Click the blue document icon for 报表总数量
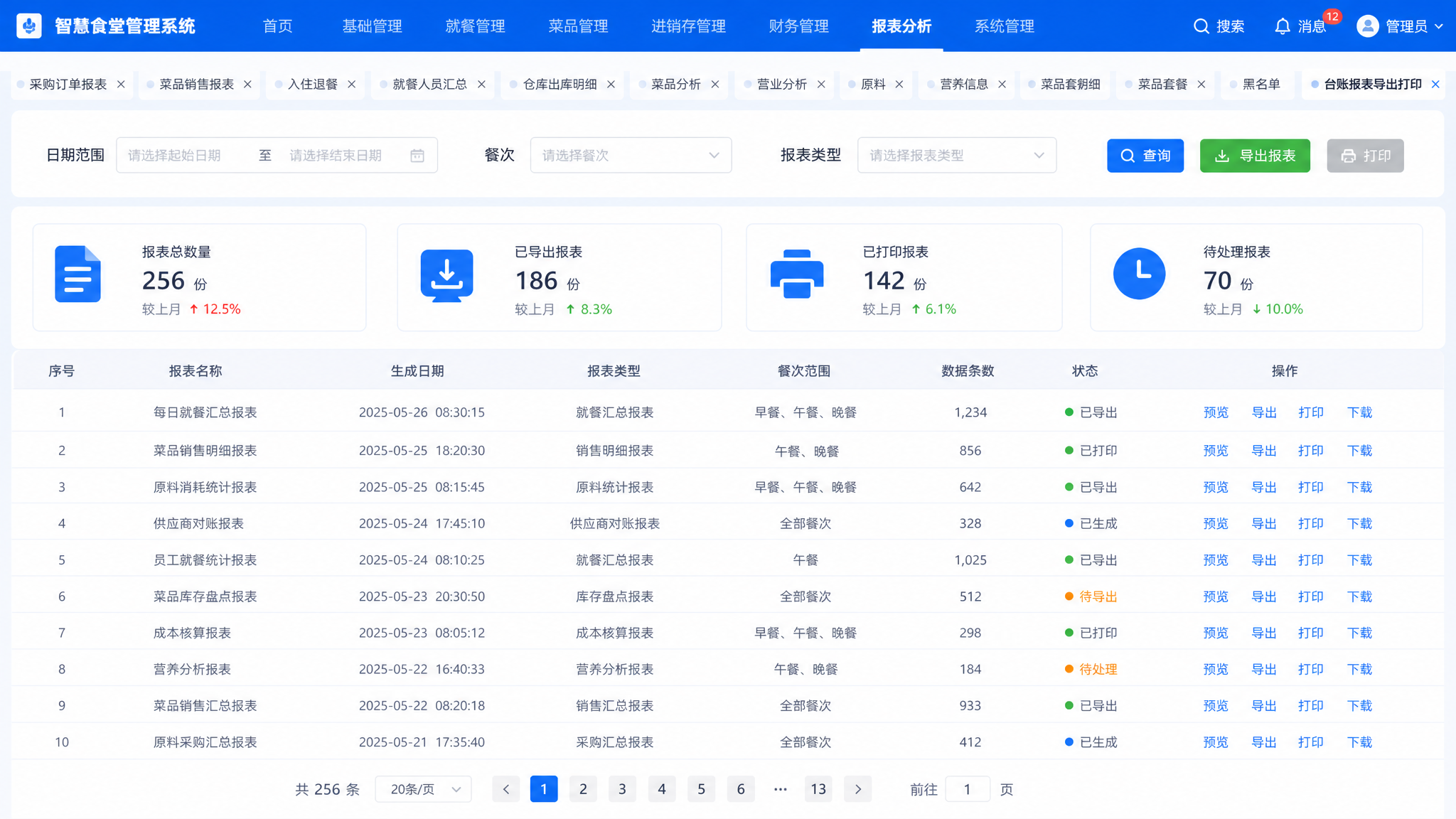 (x=77, y=274)
